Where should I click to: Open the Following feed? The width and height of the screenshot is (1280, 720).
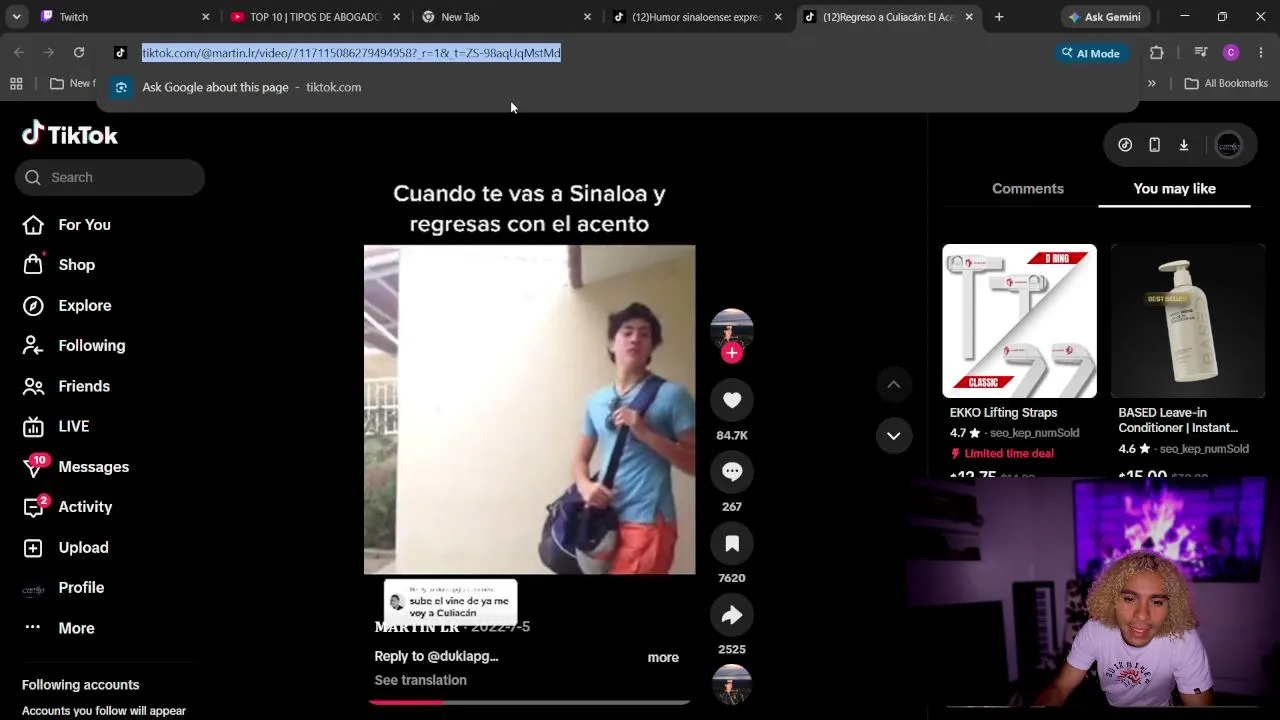[74, 346]
